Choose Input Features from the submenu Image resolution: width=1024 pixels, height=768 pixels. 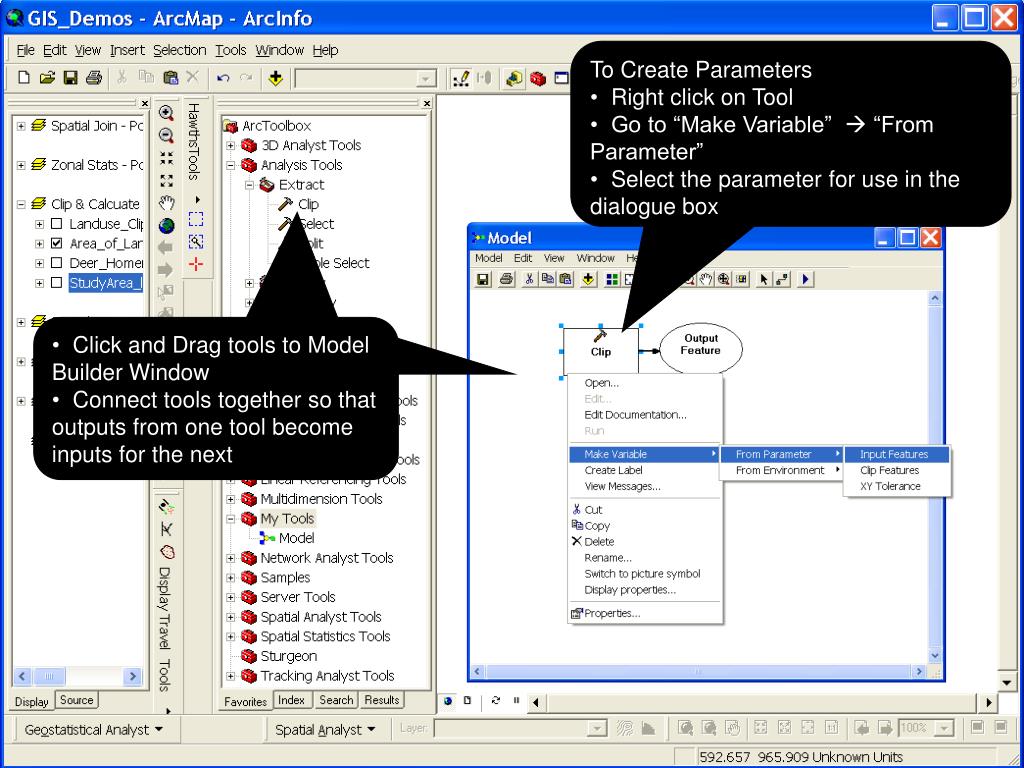pos(897,455)
